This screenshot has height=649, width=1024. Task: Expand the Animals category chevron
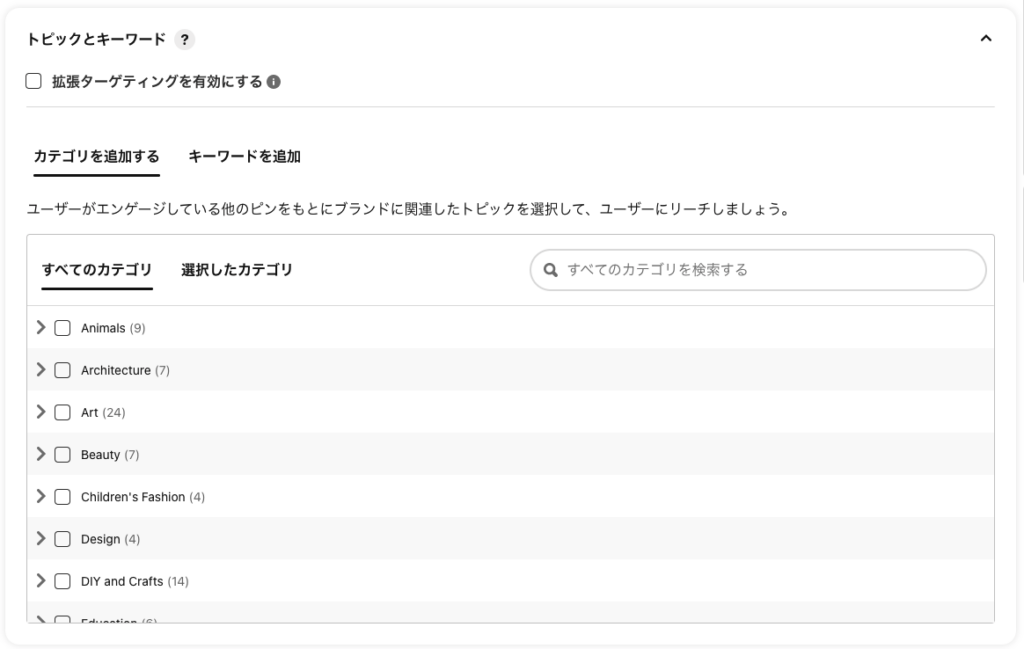click(40, 327)
